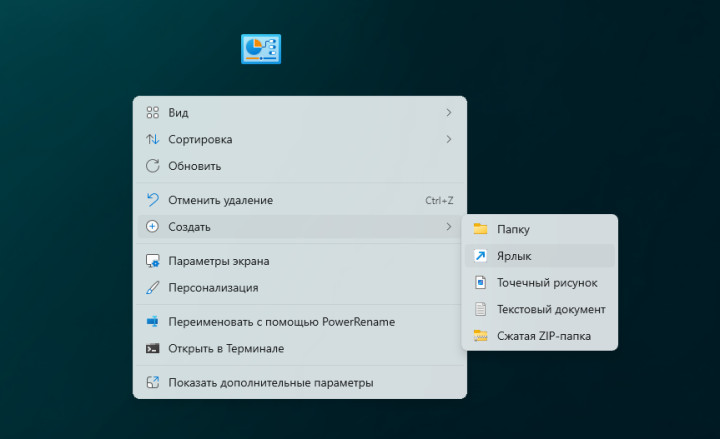The width and height of the screenshot is (720, 439).
Task: Click the grid icon next to Вид
Action: pyautogui.click(x=153, y=113)
